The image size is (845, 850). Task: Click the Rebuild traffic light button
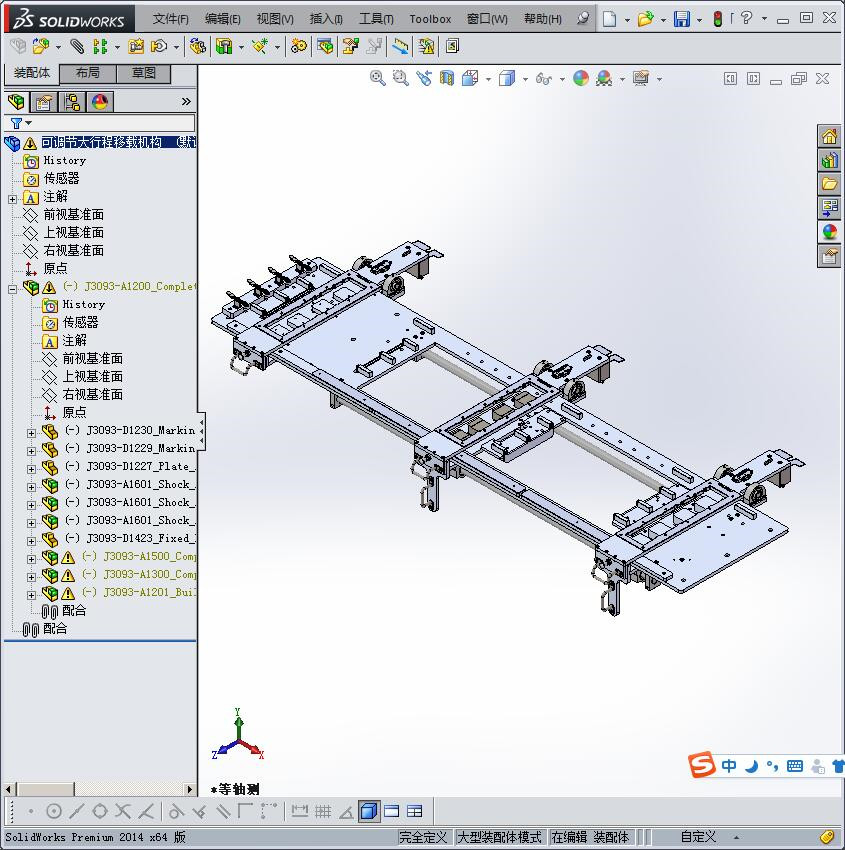point(718,19)
